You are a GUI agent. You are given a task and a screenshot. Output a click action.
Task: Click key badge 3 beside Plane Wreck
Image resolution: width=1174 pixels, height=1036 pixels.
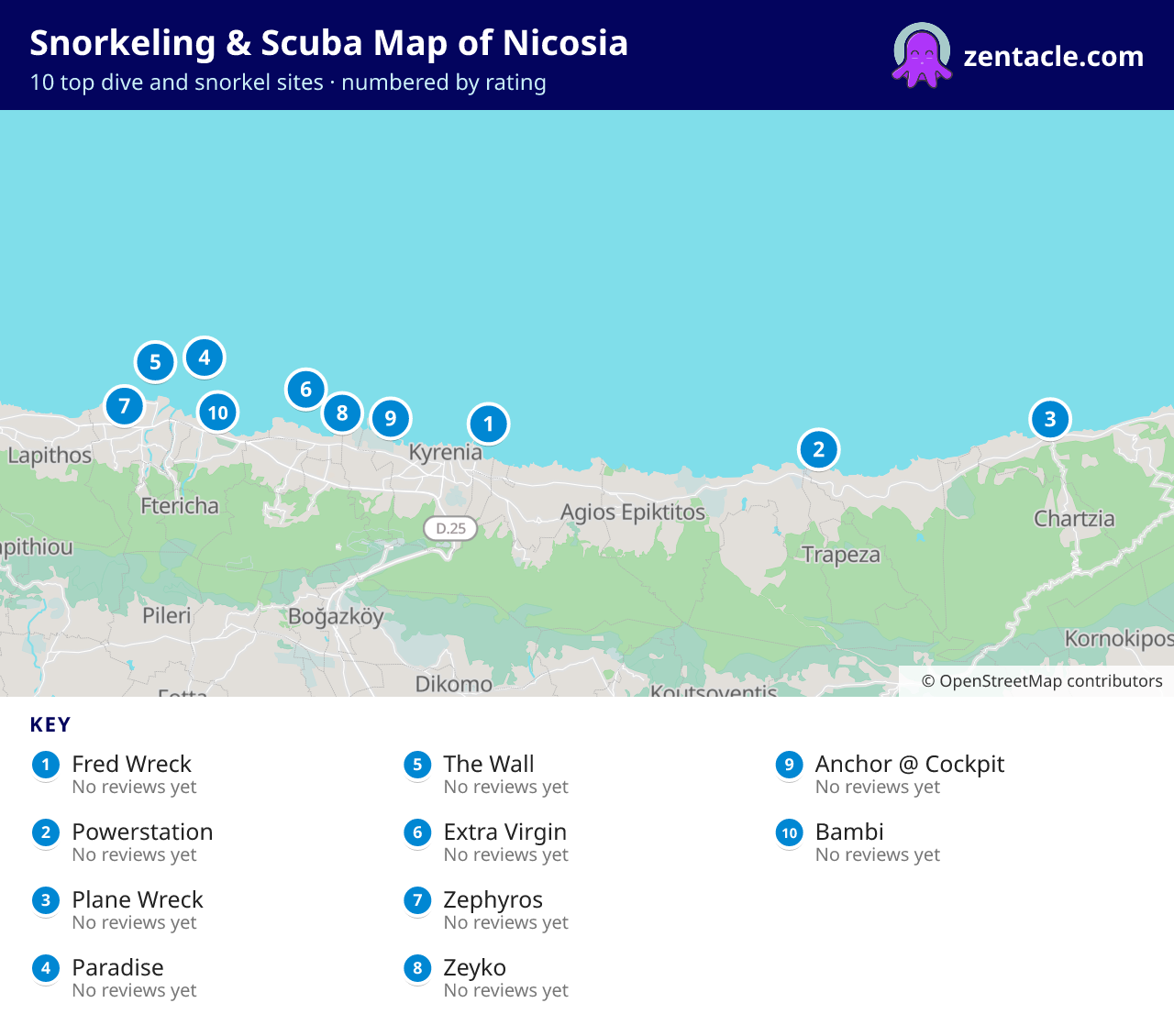[x=46, y=900]
